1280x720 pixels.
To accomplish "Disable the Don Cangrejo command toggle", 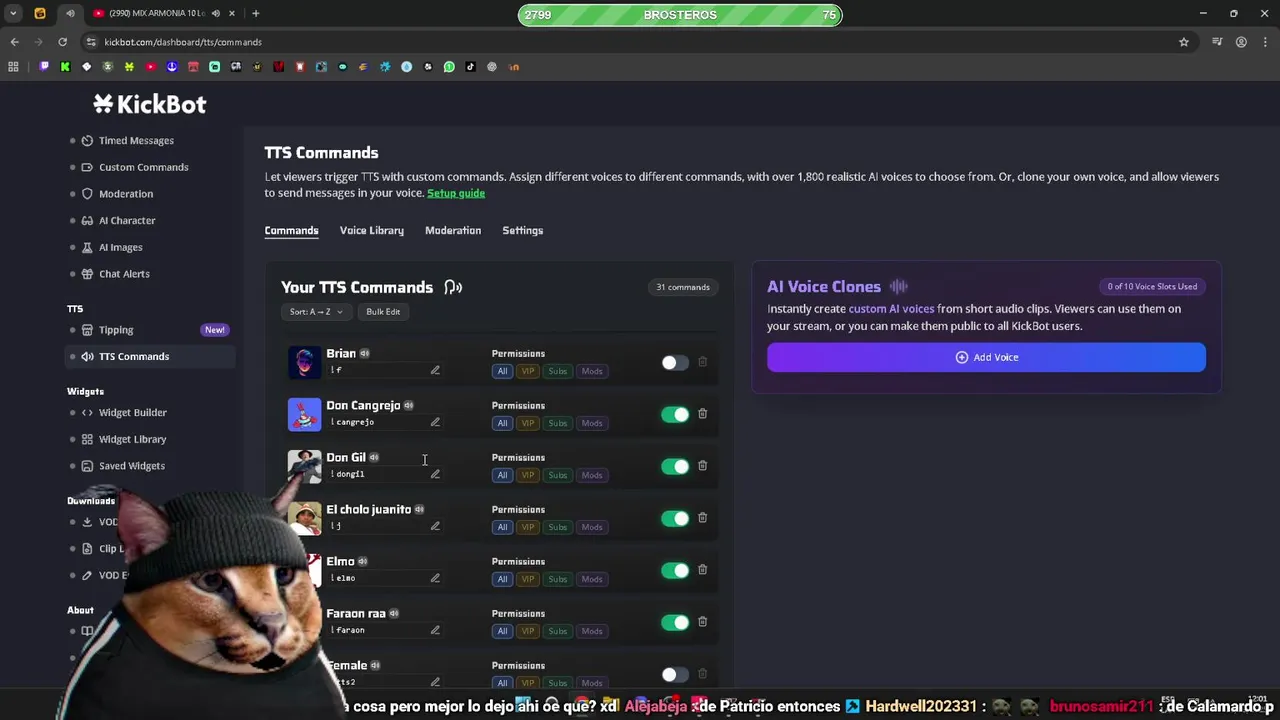I will [x=675, y=414].
